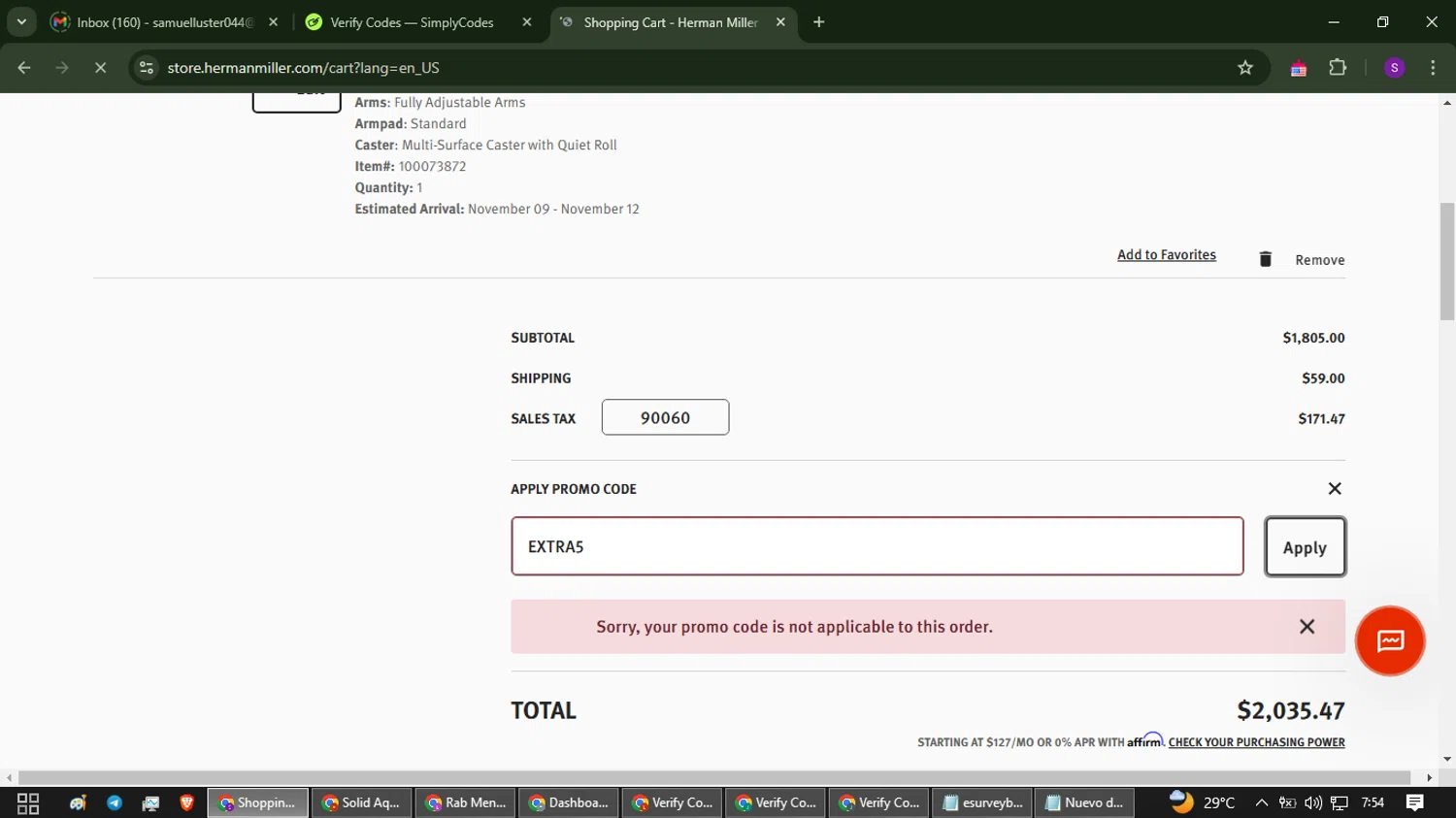Go back to previous page

tap(24, 68)
